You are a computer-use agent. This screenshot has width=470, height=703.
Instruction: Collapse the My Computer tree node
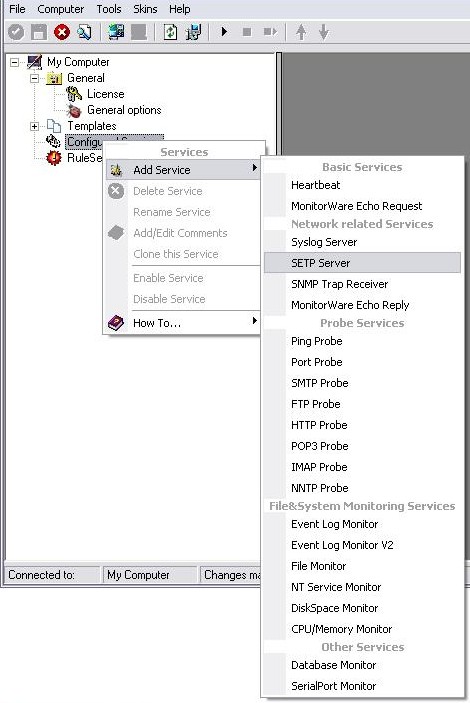click(15, 62)
